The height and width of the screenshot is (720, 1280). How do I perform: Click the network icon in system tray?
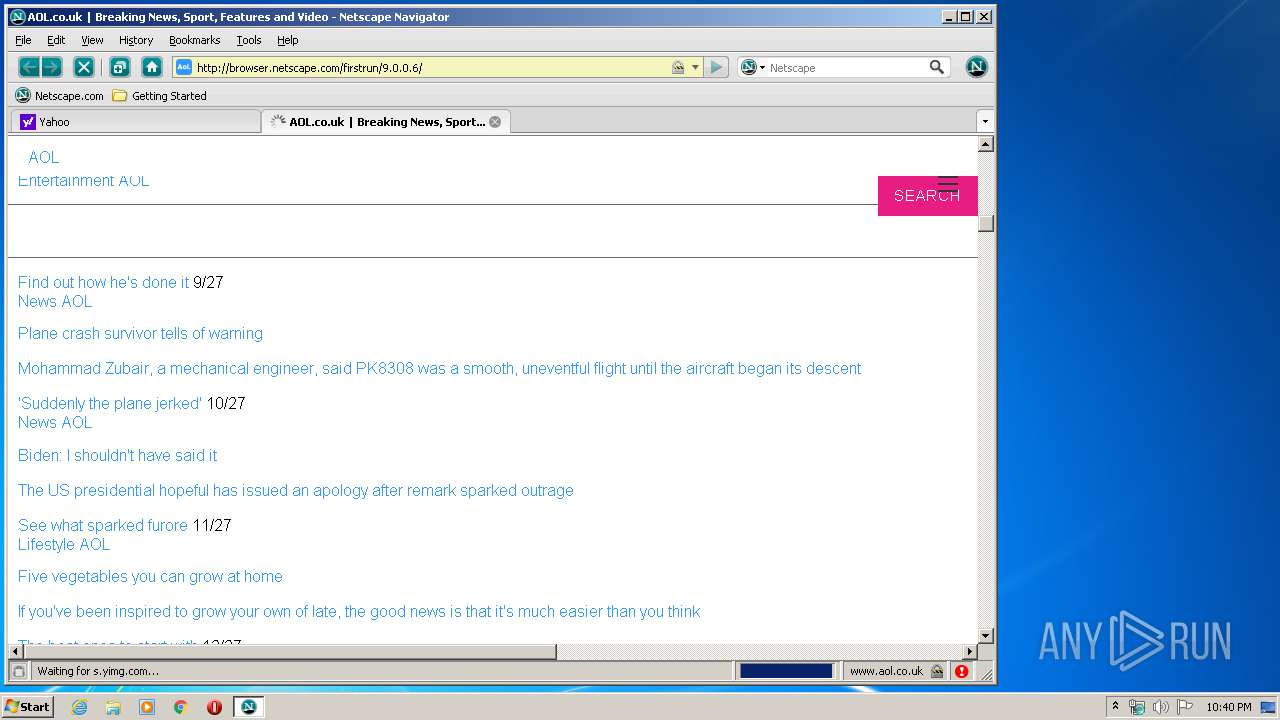coord(1137,707)
